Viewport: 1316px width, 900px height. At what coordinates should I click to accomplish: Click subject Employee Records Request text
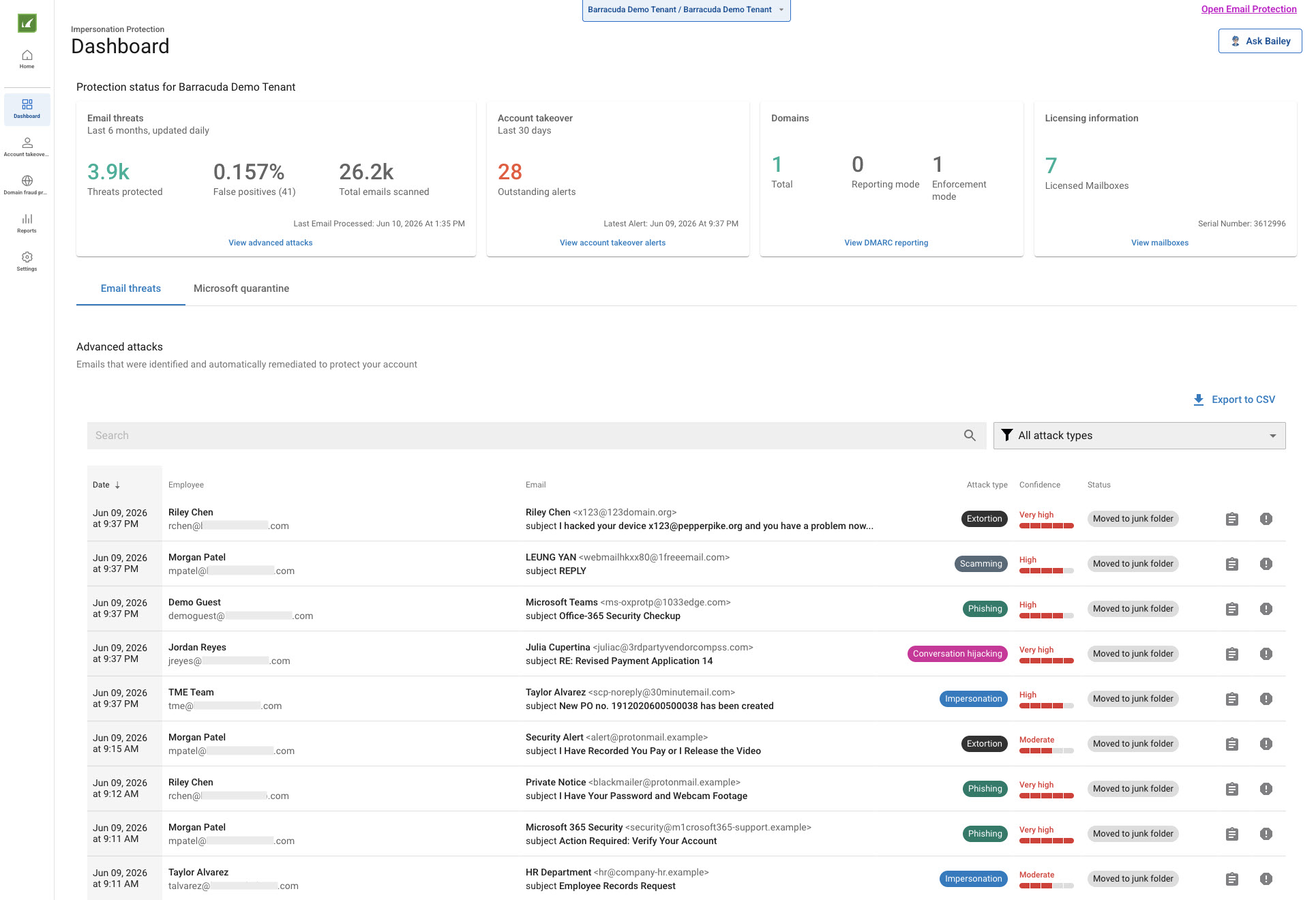click(601, 886)
